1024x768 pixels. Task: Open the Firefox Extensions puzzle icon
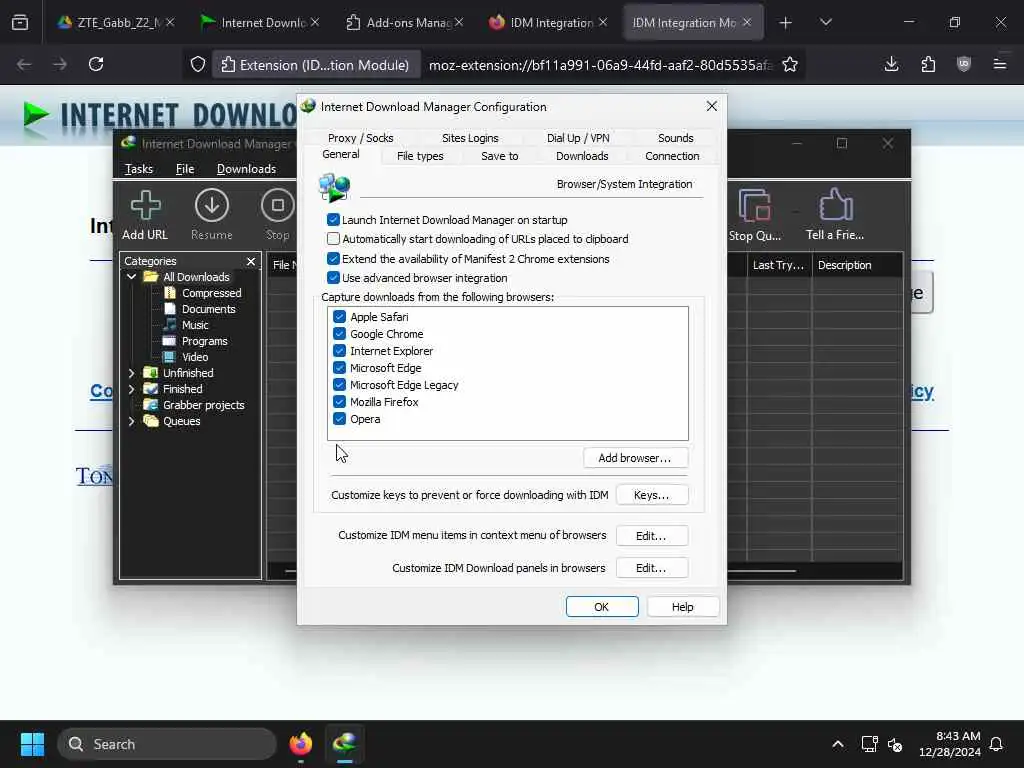(928, 64)
